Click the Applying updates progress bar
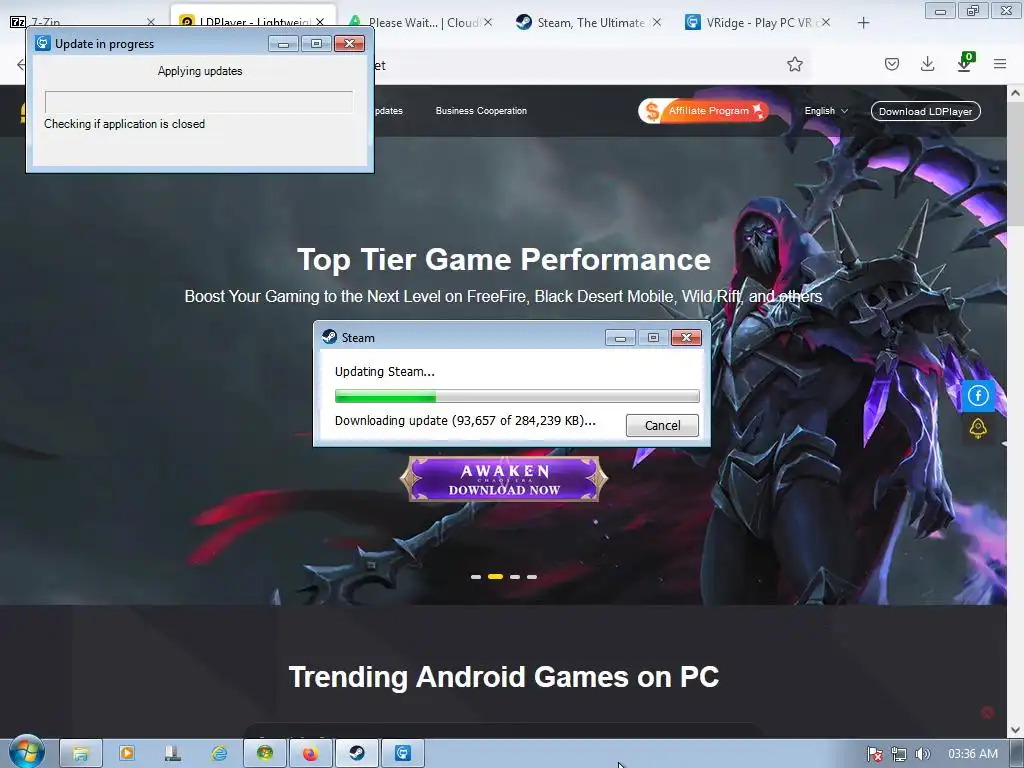 199,102
